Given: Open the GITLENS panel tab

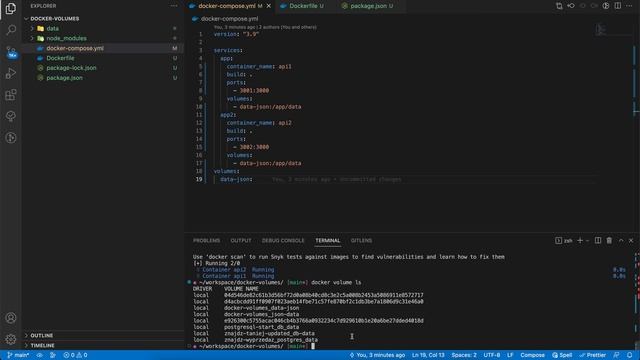Looking at the screenshot, I should point(361,240).
